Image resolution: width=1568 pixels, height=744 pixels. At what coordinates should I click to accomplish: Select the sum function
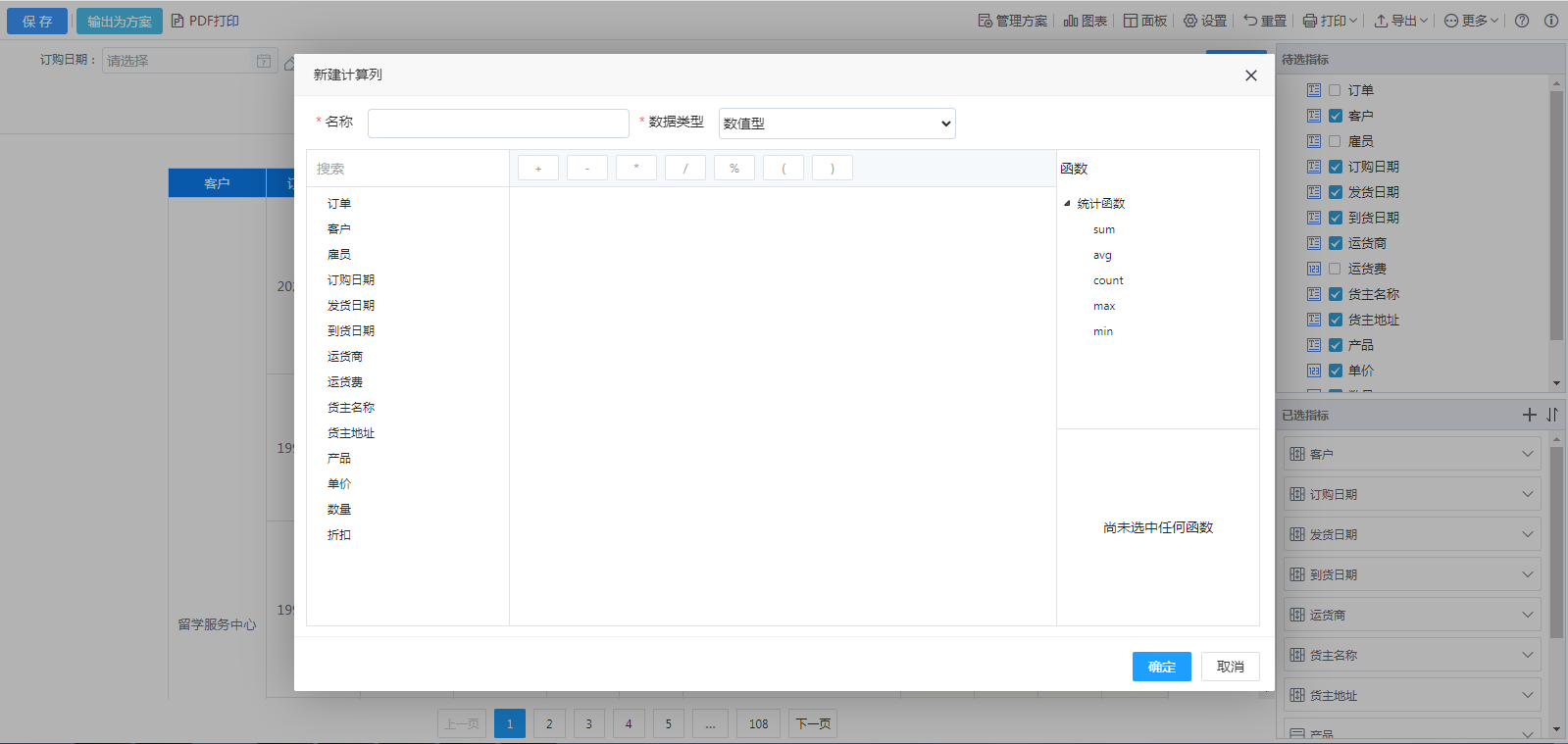tap(1104, 229)
